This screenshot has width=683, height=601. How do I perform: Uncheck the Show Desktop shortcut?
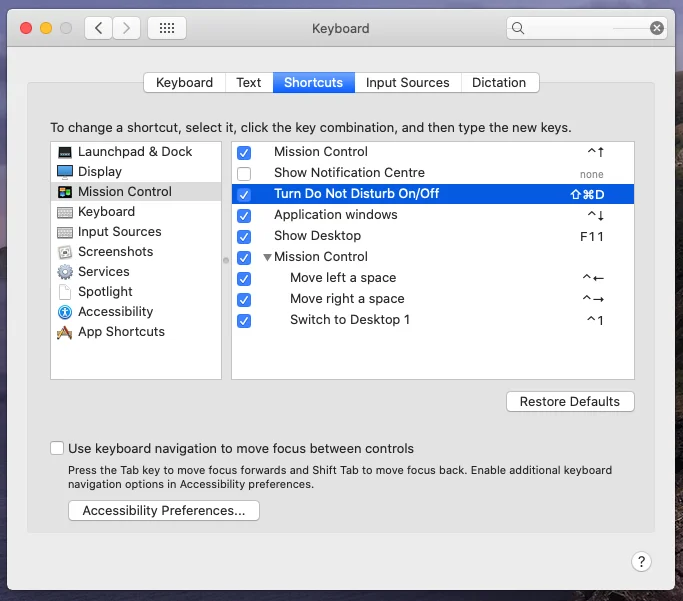(x=244, y=237)
